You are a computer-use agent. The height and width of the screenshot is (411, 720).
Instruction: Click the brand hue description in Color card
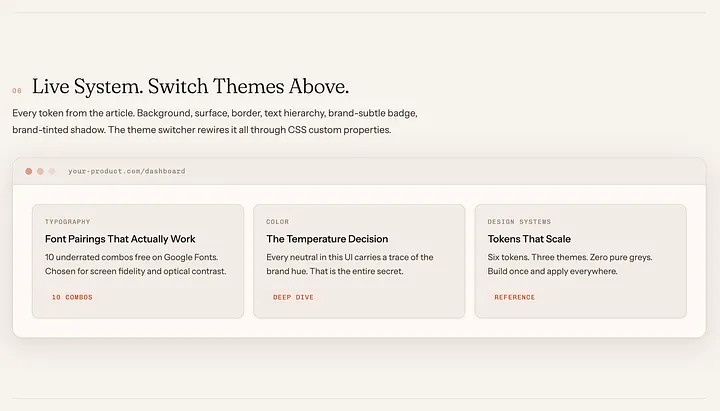coord(350,264)
